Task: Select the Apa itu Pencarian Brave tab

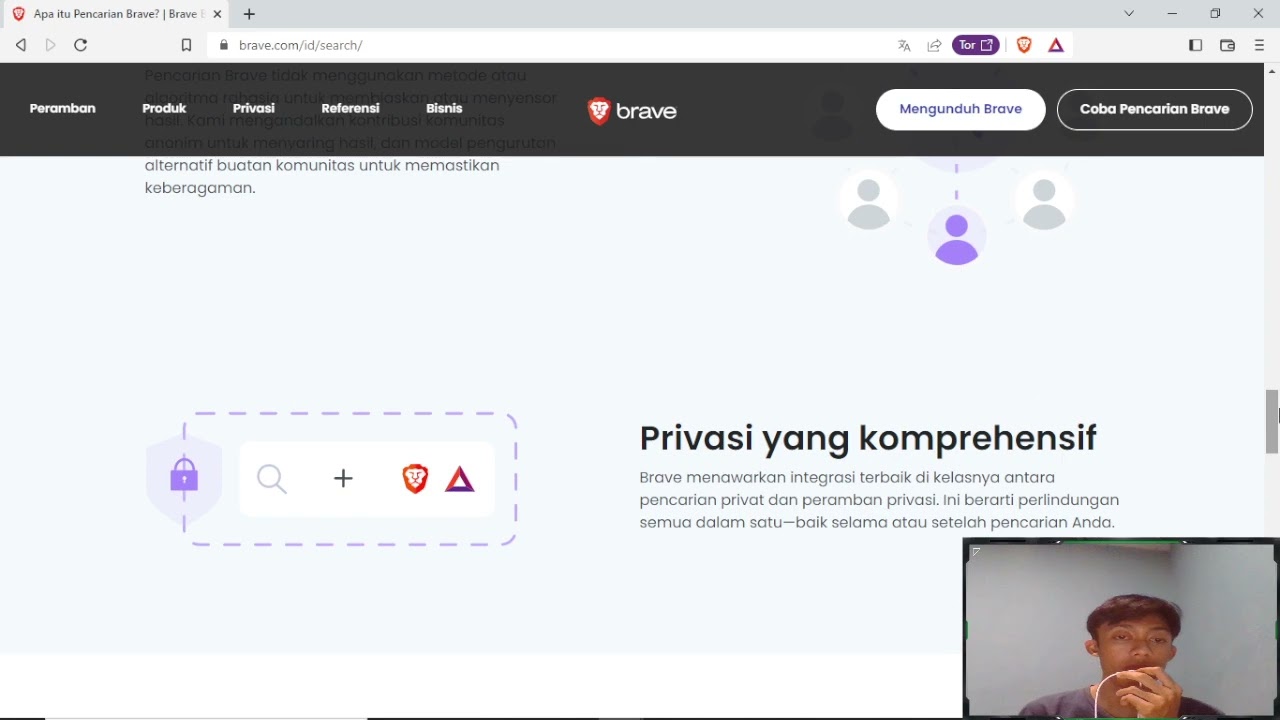Action: 115,14
